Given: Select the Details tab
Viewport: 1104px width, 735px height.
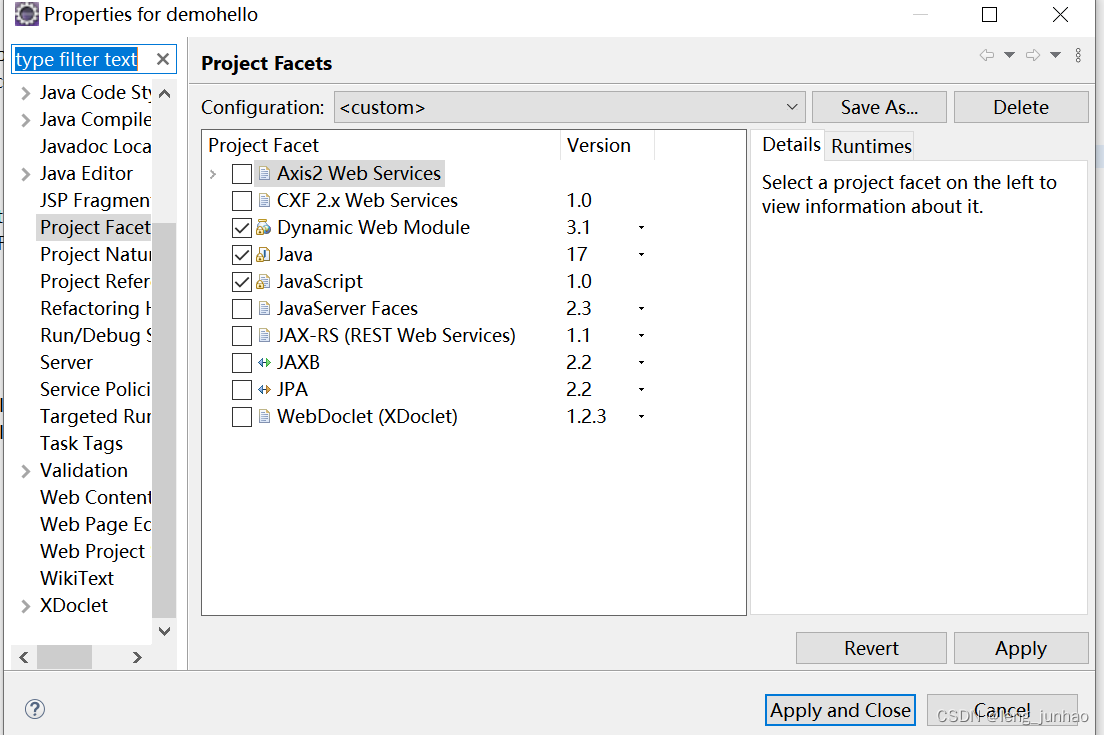Looking at the screenshot, I should pyautogui.click(x=791, y=145).
